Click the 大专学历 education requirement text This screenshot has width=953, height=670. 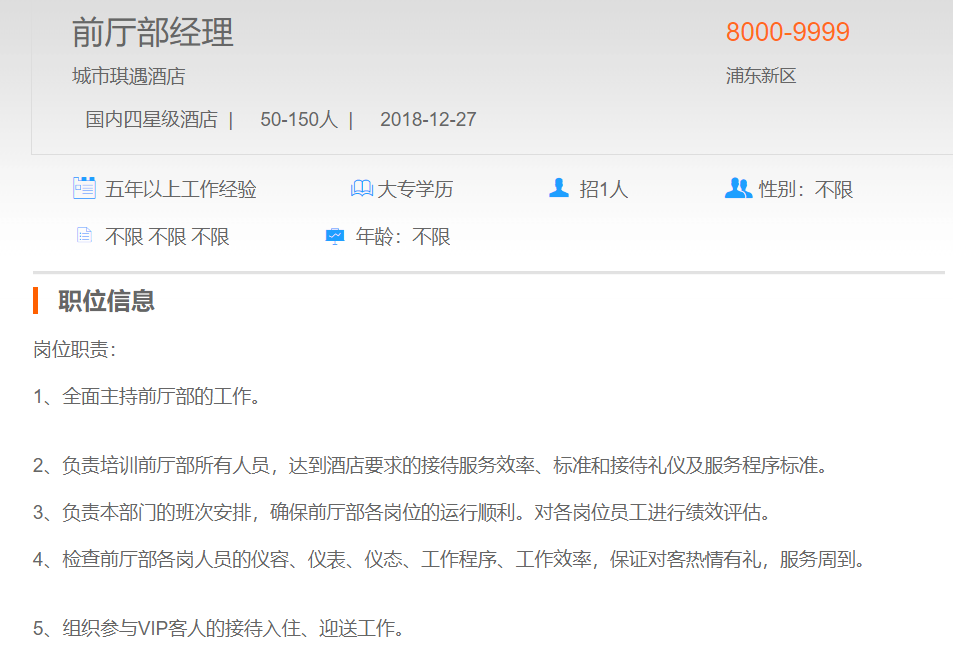(x=415, y=189)
